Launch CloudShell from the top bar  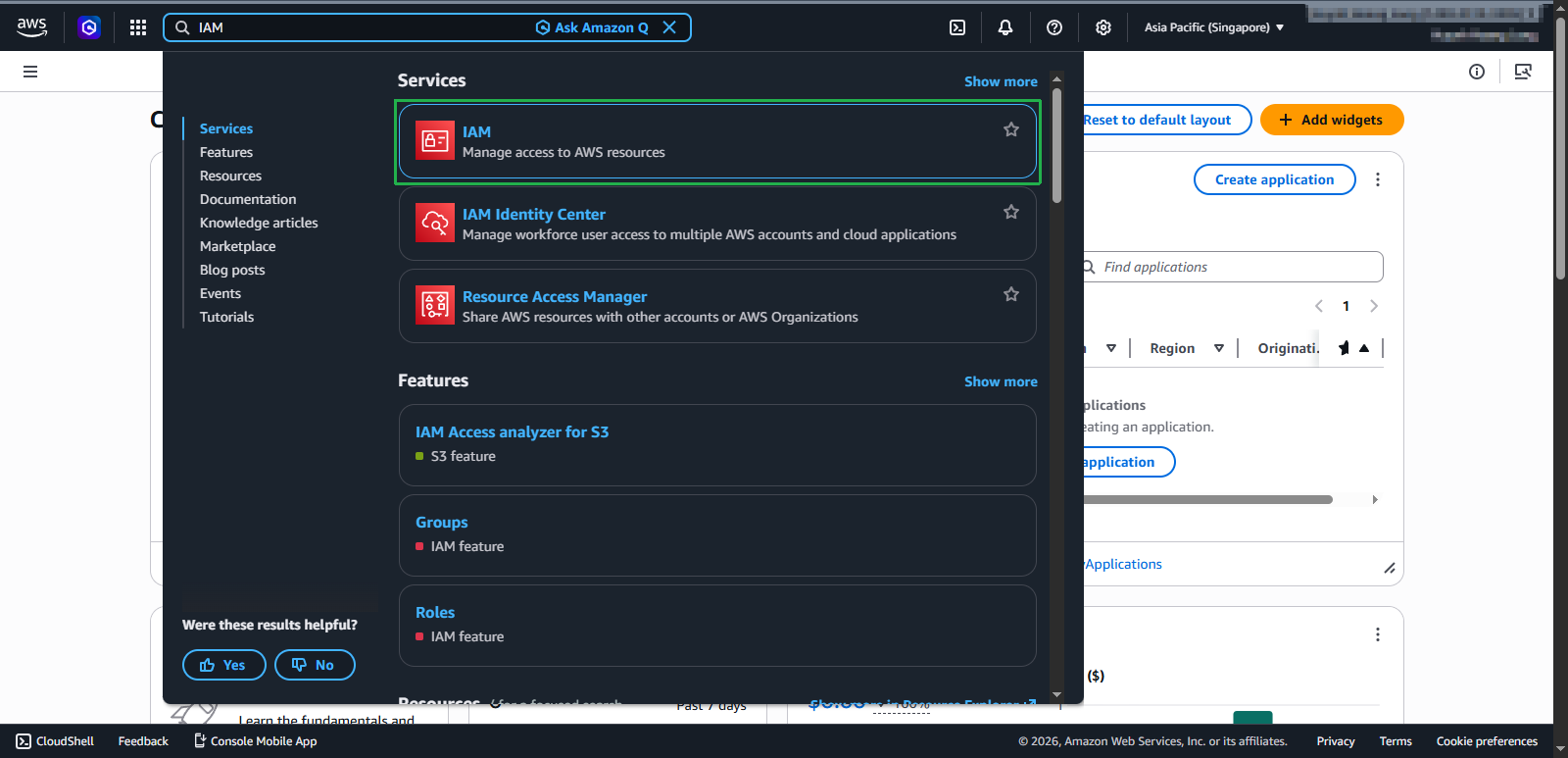pyautogui.click(x=957, y=27)
